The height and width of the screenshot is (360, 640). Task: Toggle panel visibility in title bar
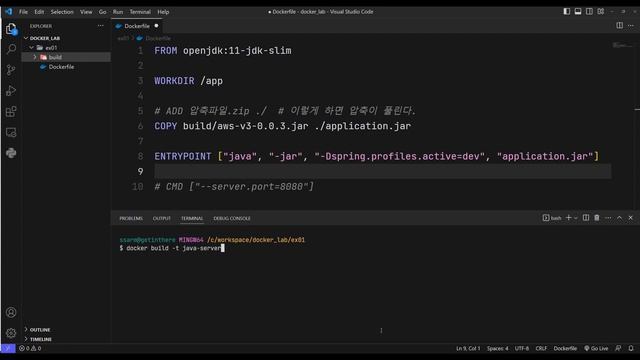point(578,11)
